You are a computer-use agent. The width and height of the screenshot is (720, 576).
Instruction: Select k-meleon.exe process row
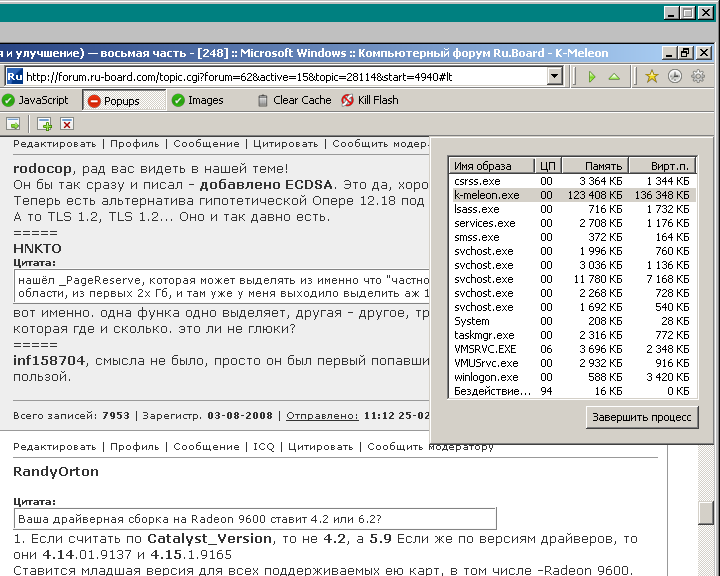[573, 195]
